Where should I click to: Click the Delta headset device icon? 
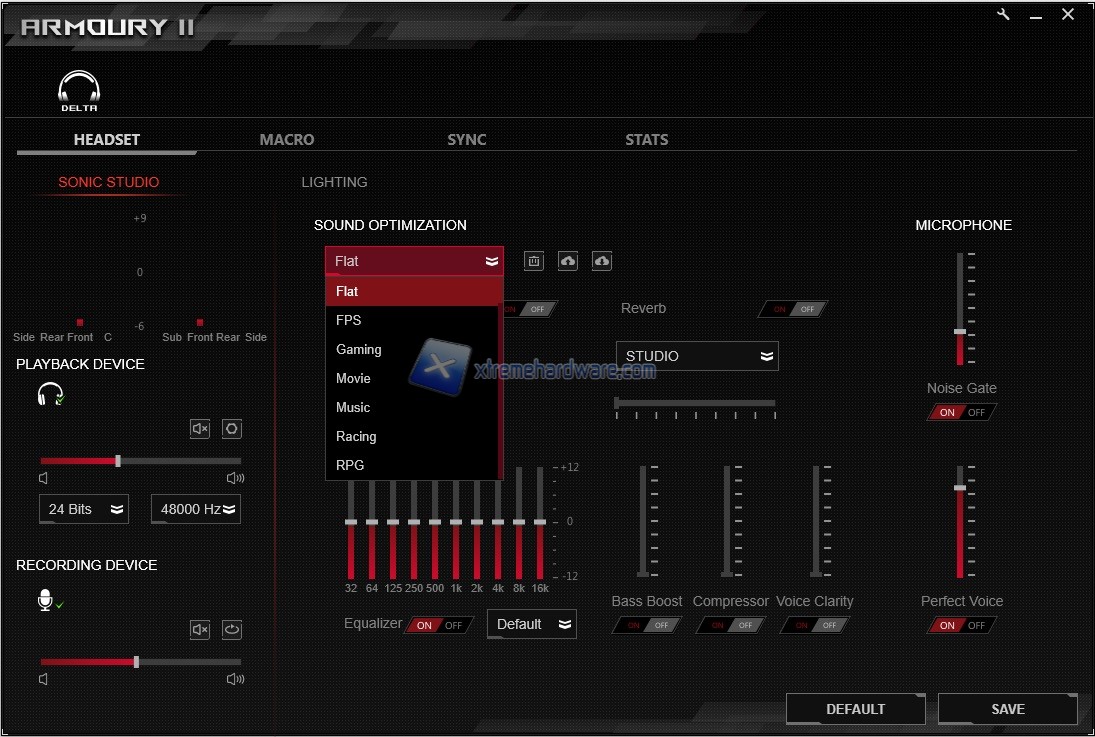pyautogui.click(x=78, y=90)
